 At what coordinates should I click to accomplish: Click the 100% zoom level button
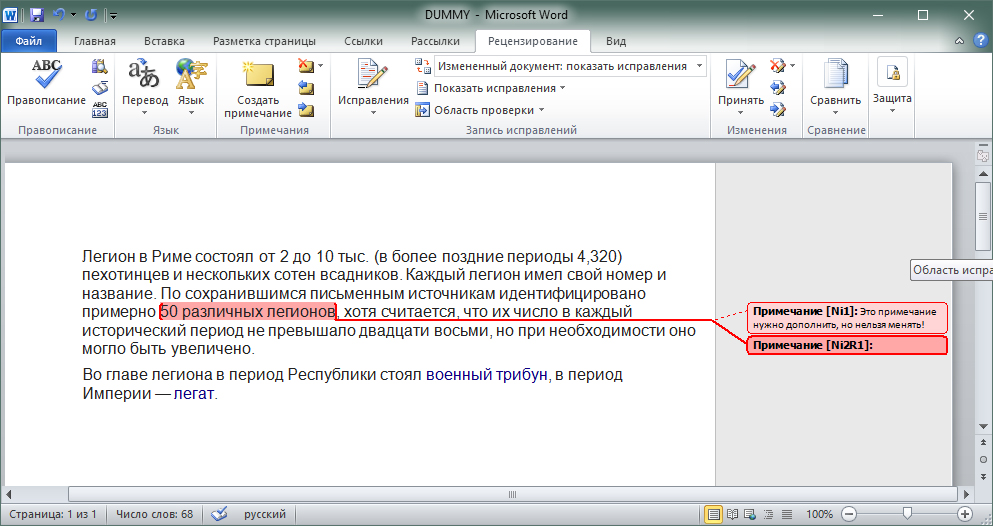coord(819,514)
